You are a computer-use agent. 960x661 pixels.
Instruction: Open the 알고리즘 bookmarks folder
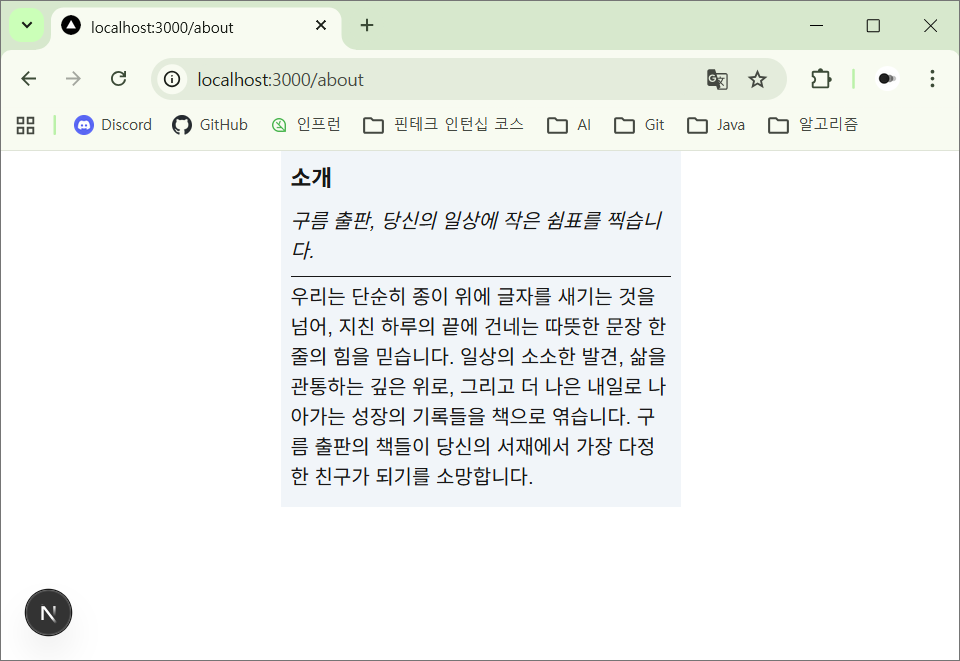(813, 125)
